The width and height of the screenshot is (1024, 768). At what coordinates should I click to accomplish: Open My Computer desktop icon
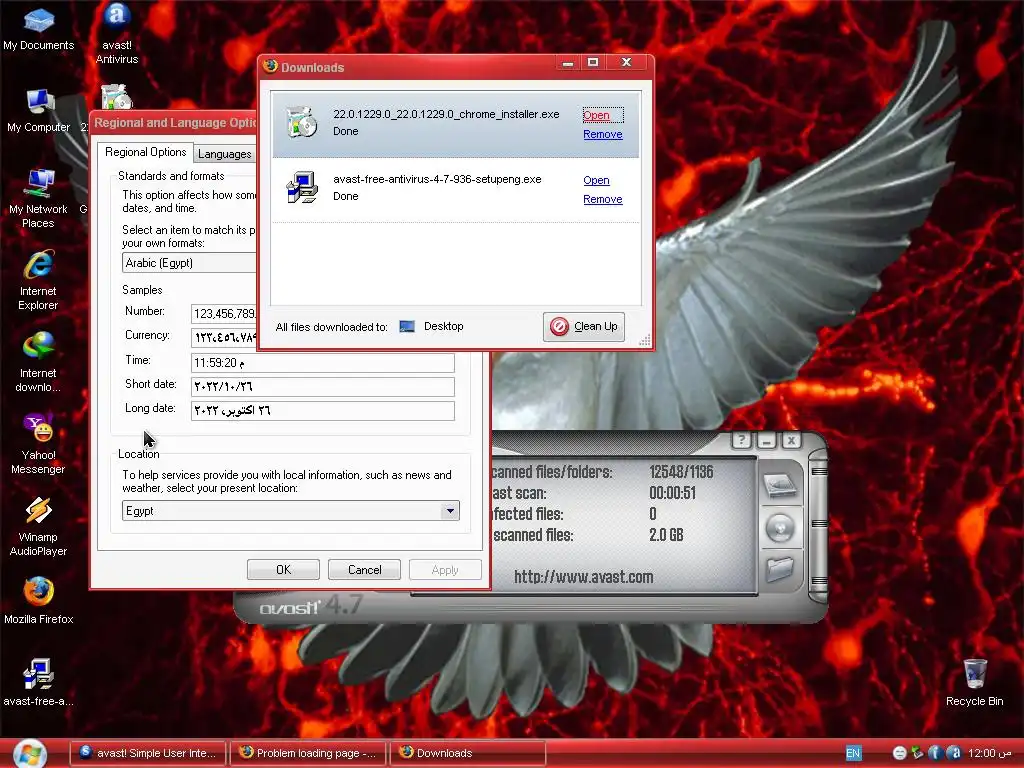coord(39,111)
